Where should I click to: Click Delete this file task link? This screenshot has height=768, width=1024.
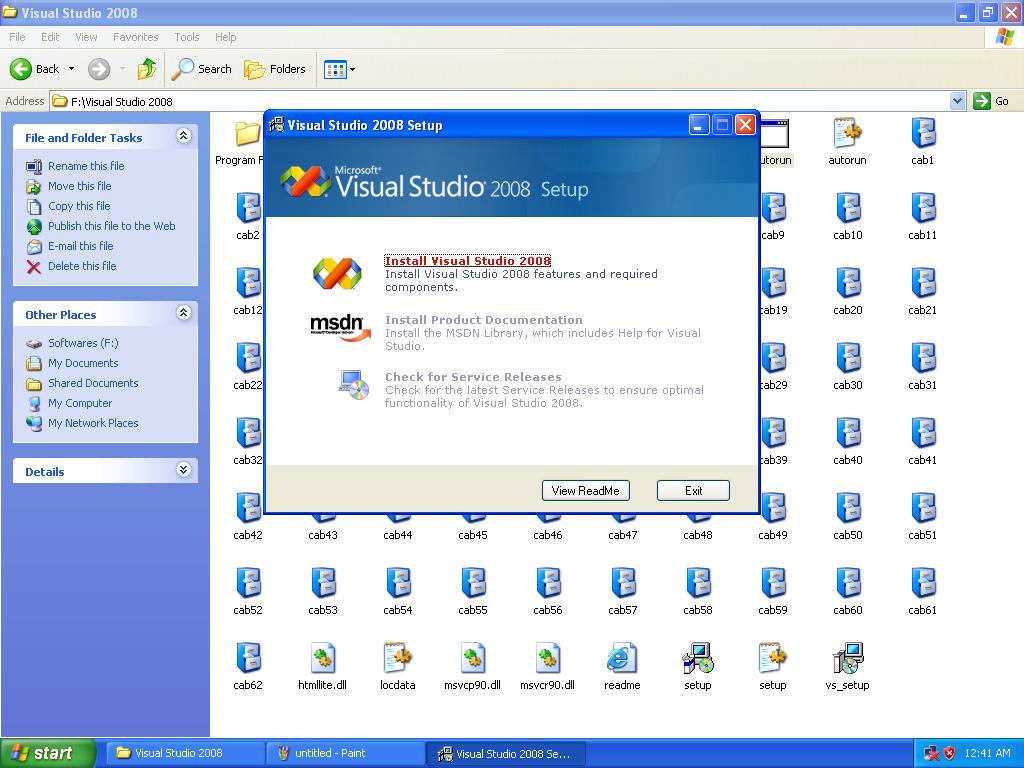(x=82, y=266)
